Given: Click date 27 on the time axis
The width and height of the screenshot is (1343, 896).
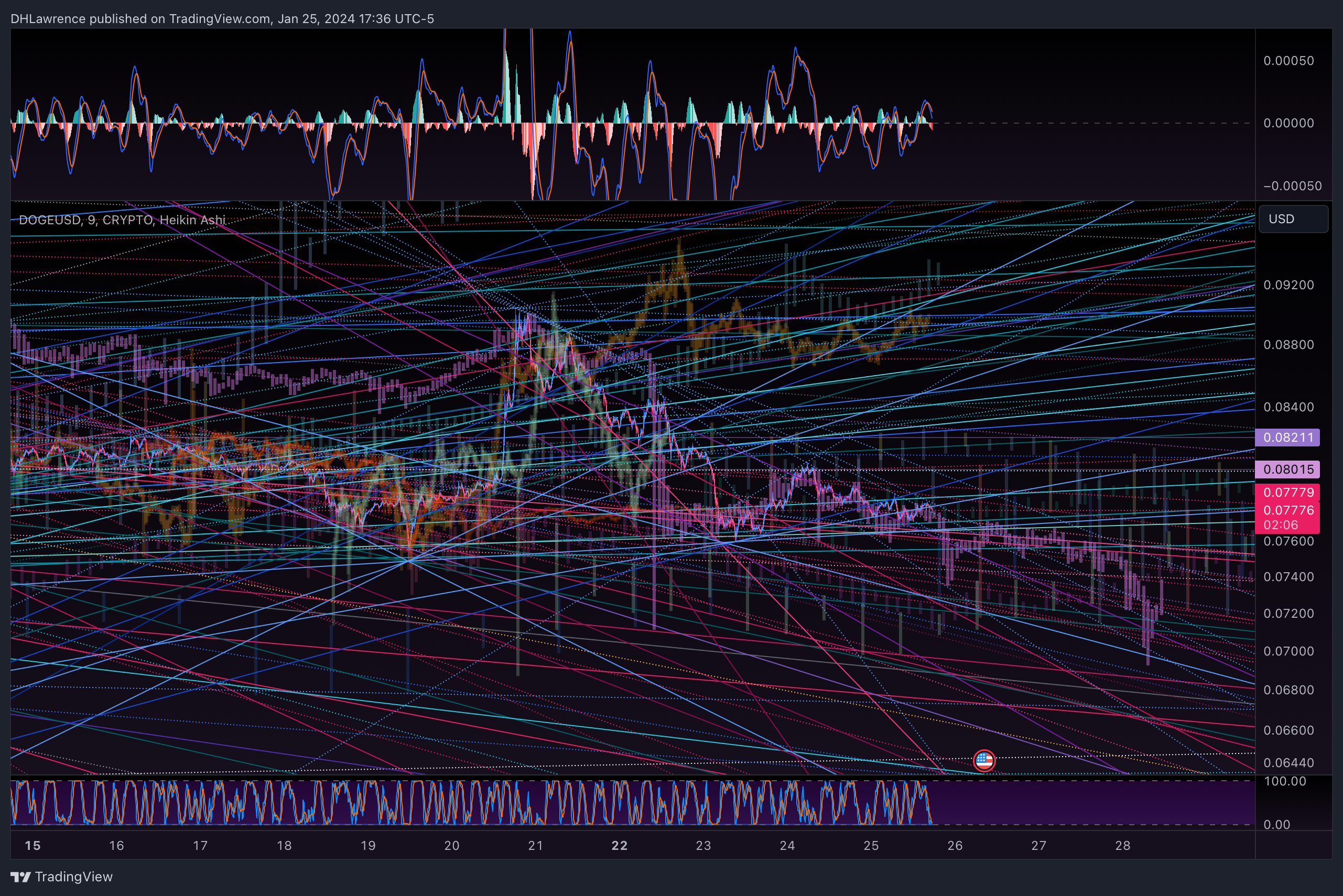Looking at the screenshot, I should pos(1039,846).
